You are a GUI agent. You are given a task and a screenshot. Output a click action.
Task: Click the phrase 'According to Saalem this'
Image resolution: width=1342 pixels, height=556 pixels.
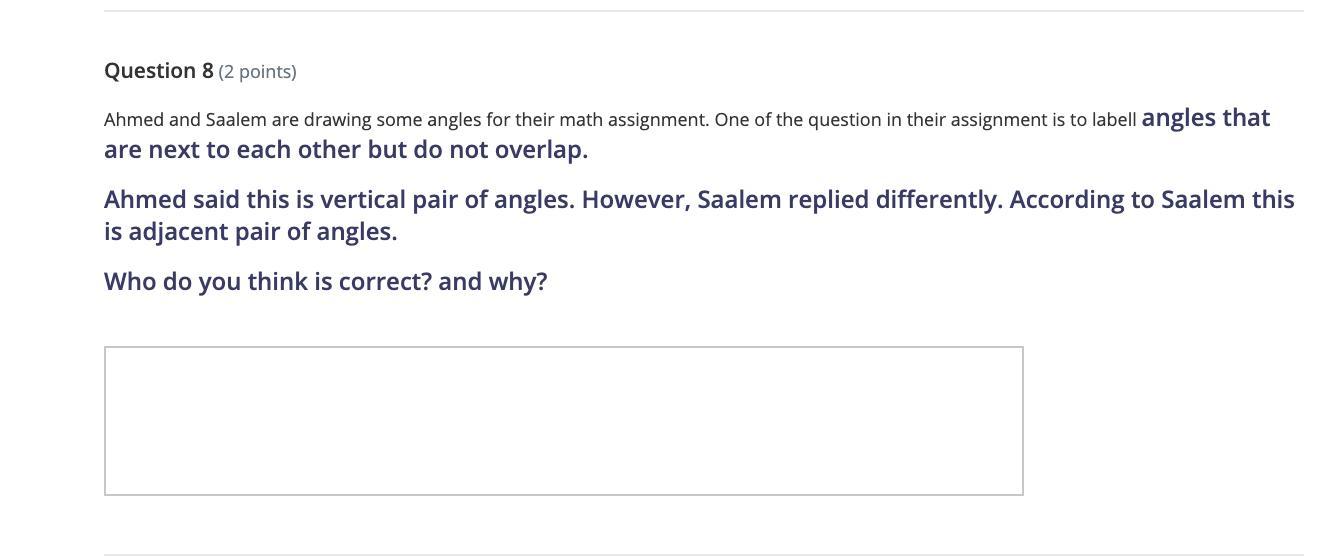[x=1151, y=200]
